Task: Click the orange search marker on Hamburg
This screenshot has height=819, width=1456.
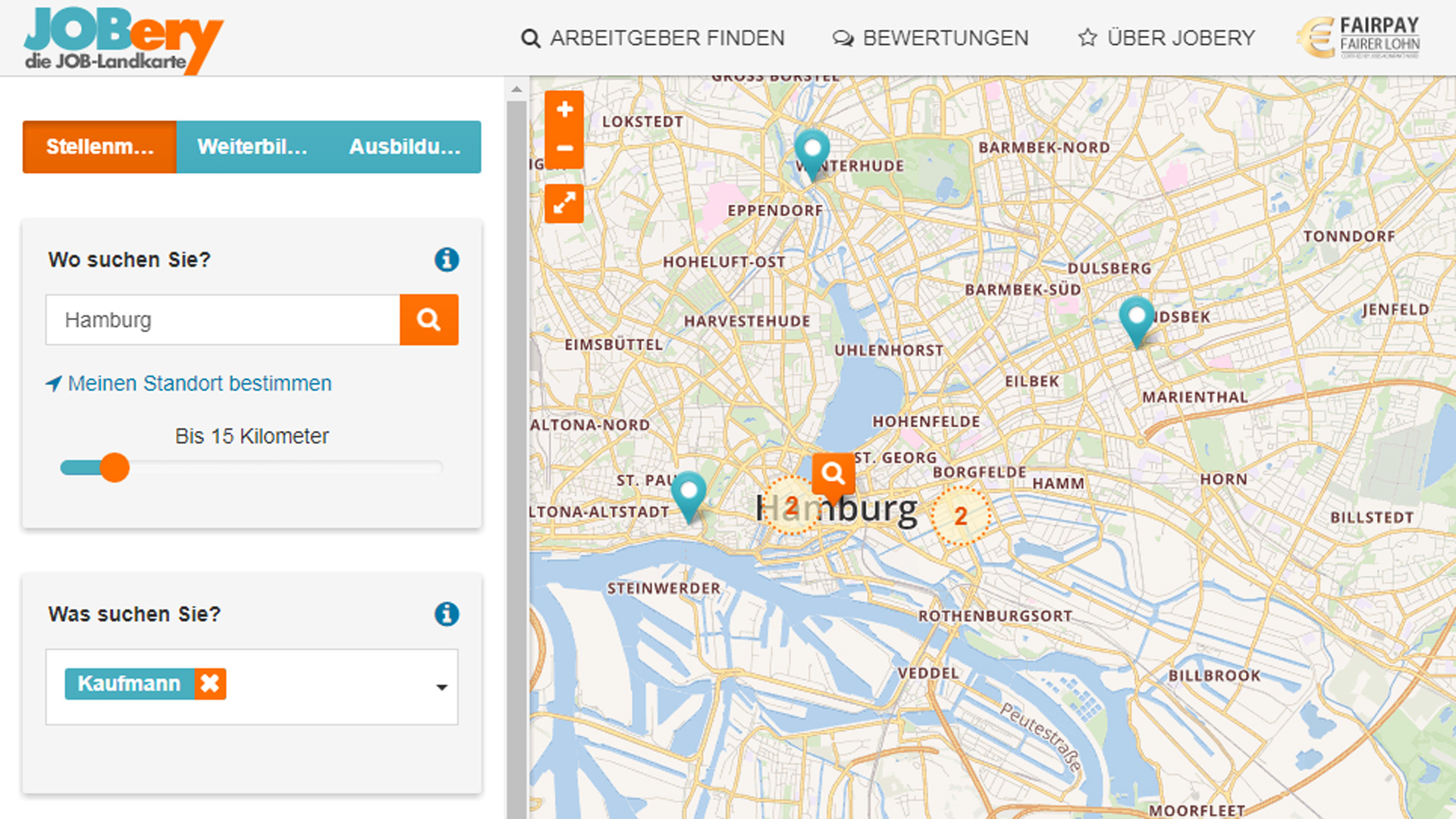Action: tap(833, 474)
